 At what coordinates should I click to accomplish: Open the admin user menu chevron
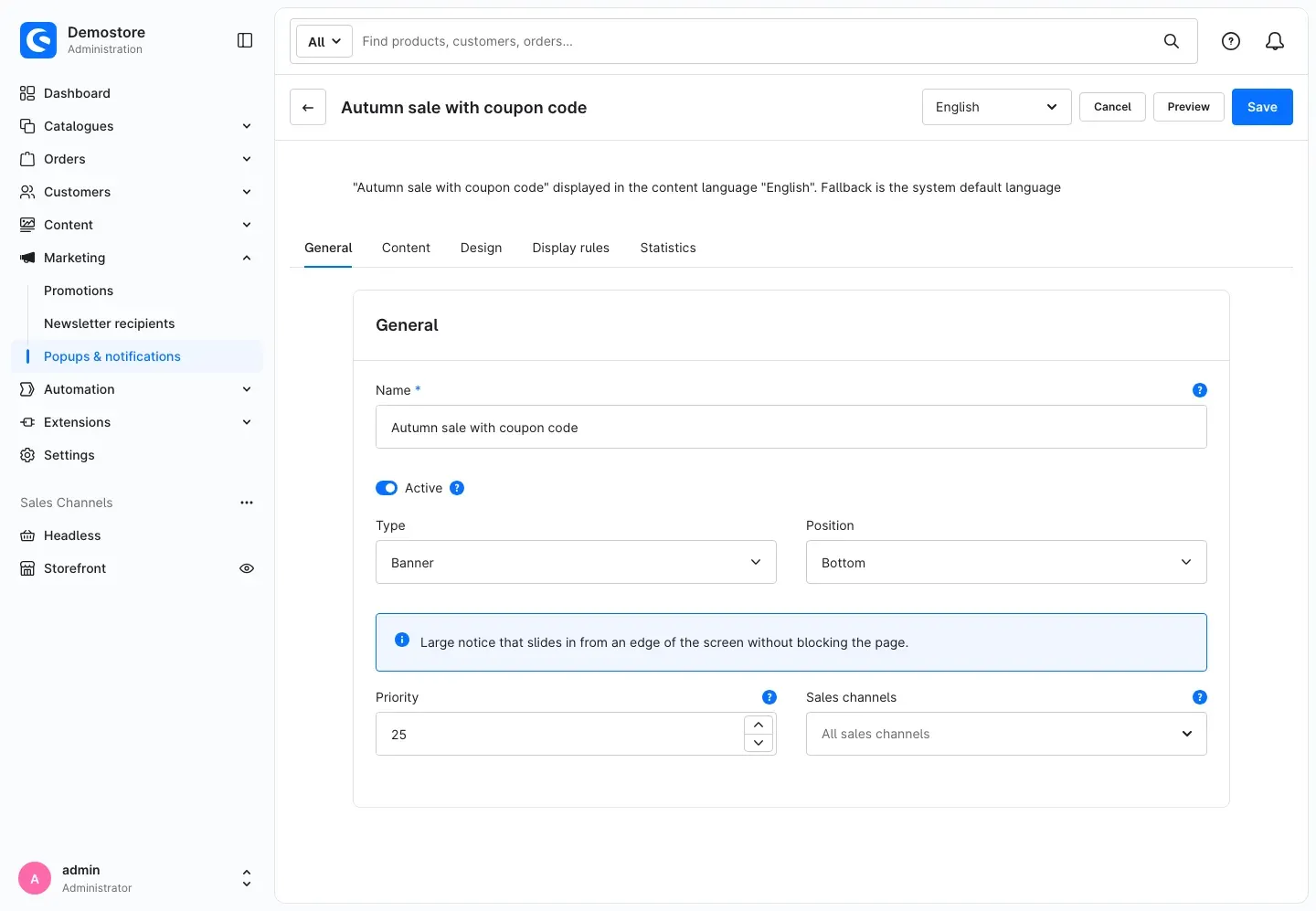(247, 878)
